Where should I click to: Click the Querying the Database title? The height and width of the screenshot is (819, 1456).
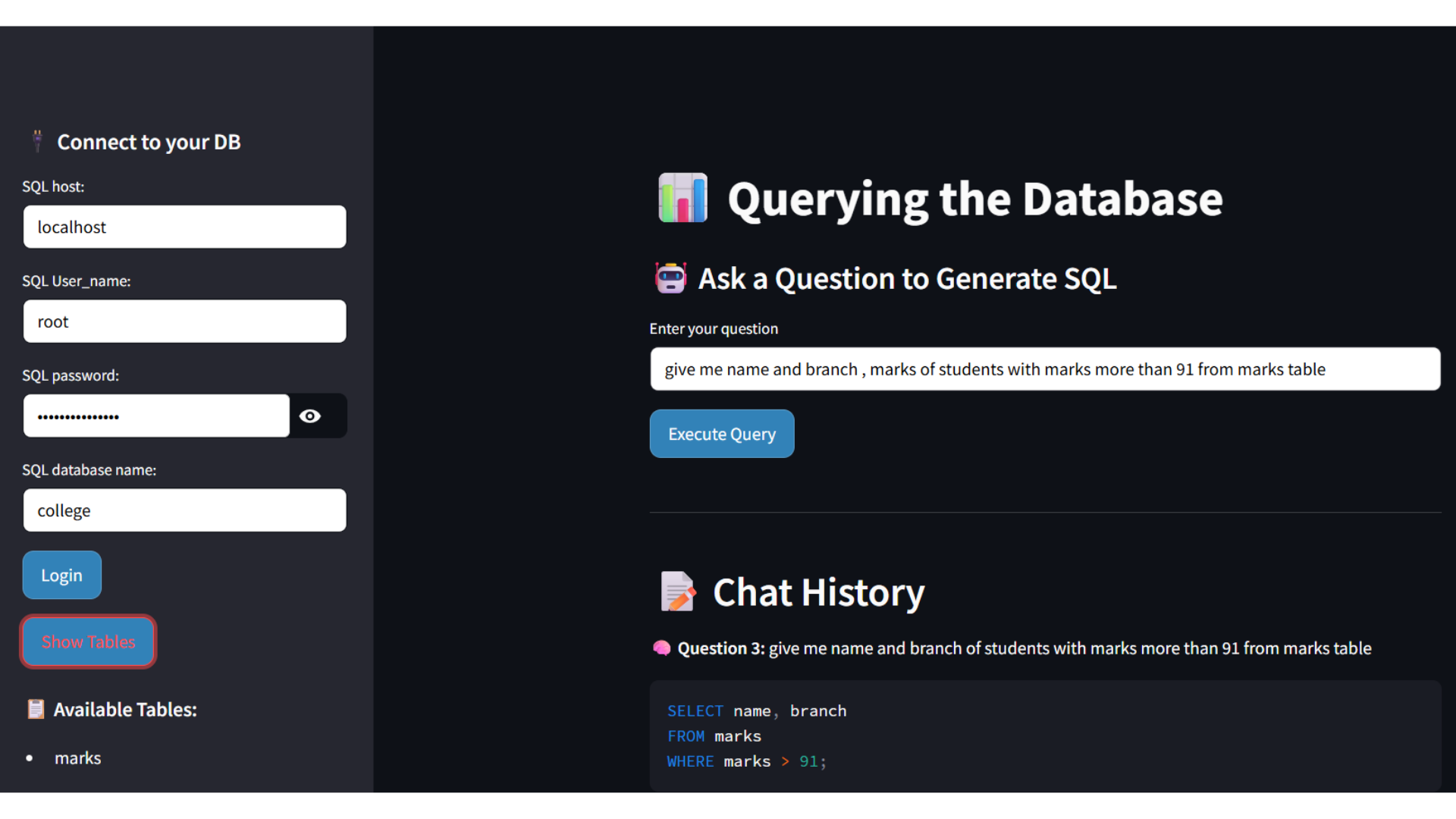pos(974,199)
